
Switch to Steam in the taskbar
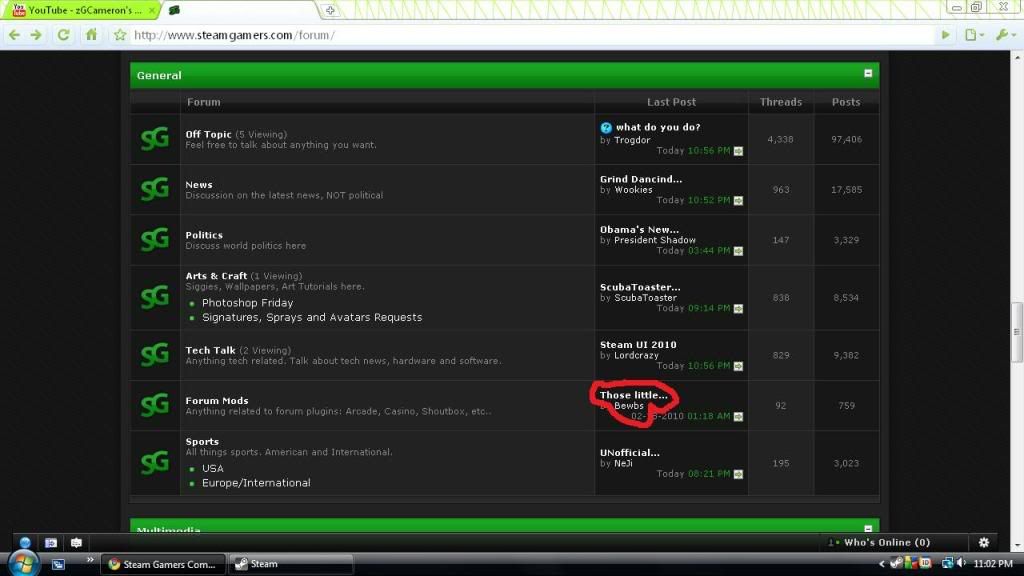coord(290,564)
